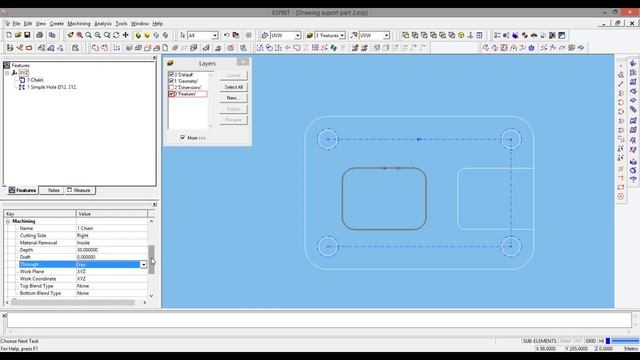This screenshot has height=360, width=640.
Task: Select the '1 Chain' tree item
Action: pyautogui.click(x=35, y=80)
